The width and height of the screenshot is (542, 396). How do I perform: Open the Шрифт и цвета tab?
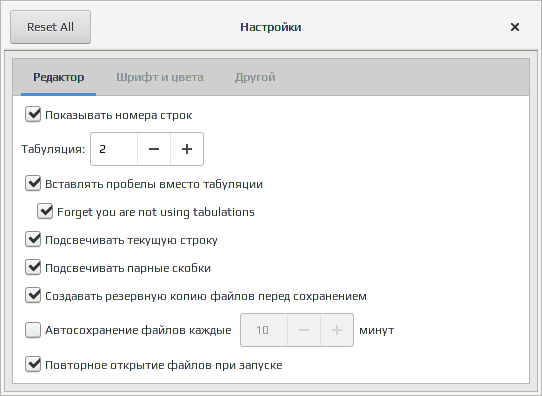(160, 77)
